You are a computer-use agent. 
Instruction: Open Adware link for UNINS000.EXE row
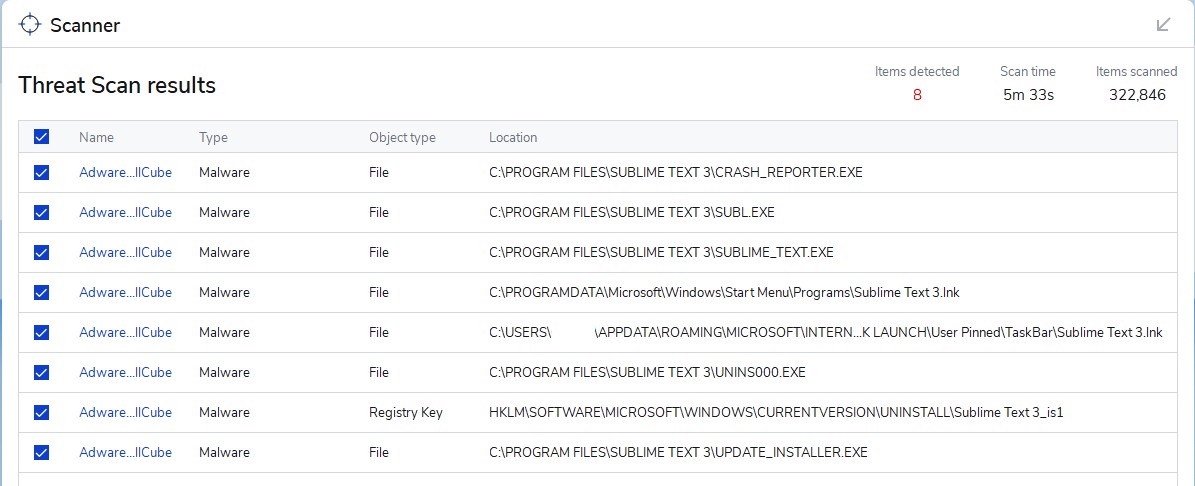126,372
